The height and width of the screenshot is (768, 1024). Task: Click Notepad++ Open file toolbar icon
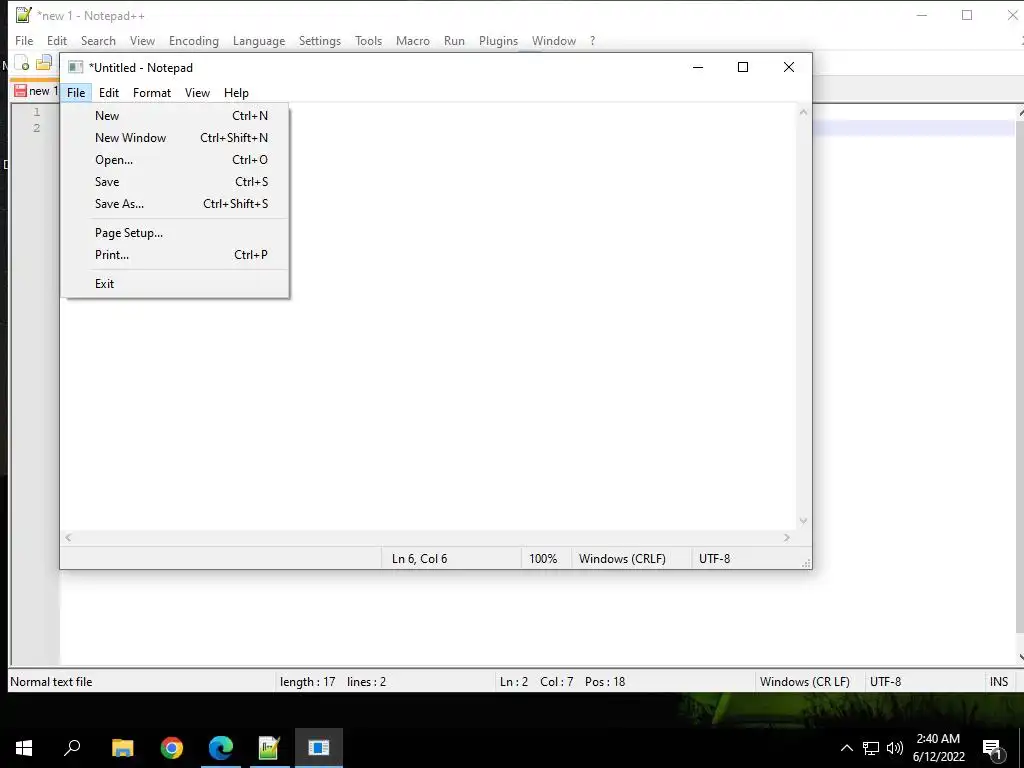point(44,63)
